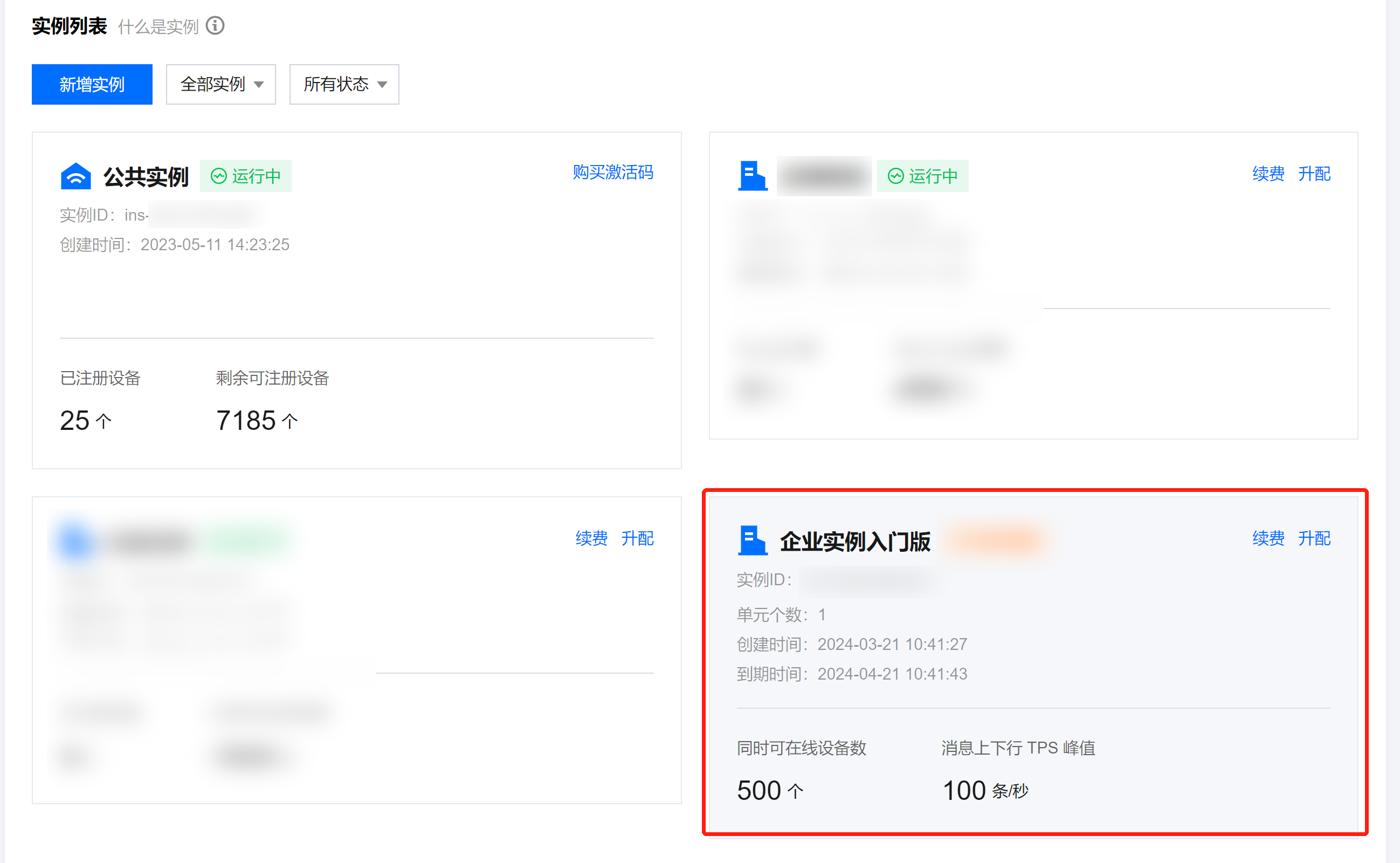The width and height of the screenshot is (1400, 863).
Task: Click the info icon next to 什么是实例
Action: pyautogui.click(x=215, y=26)
